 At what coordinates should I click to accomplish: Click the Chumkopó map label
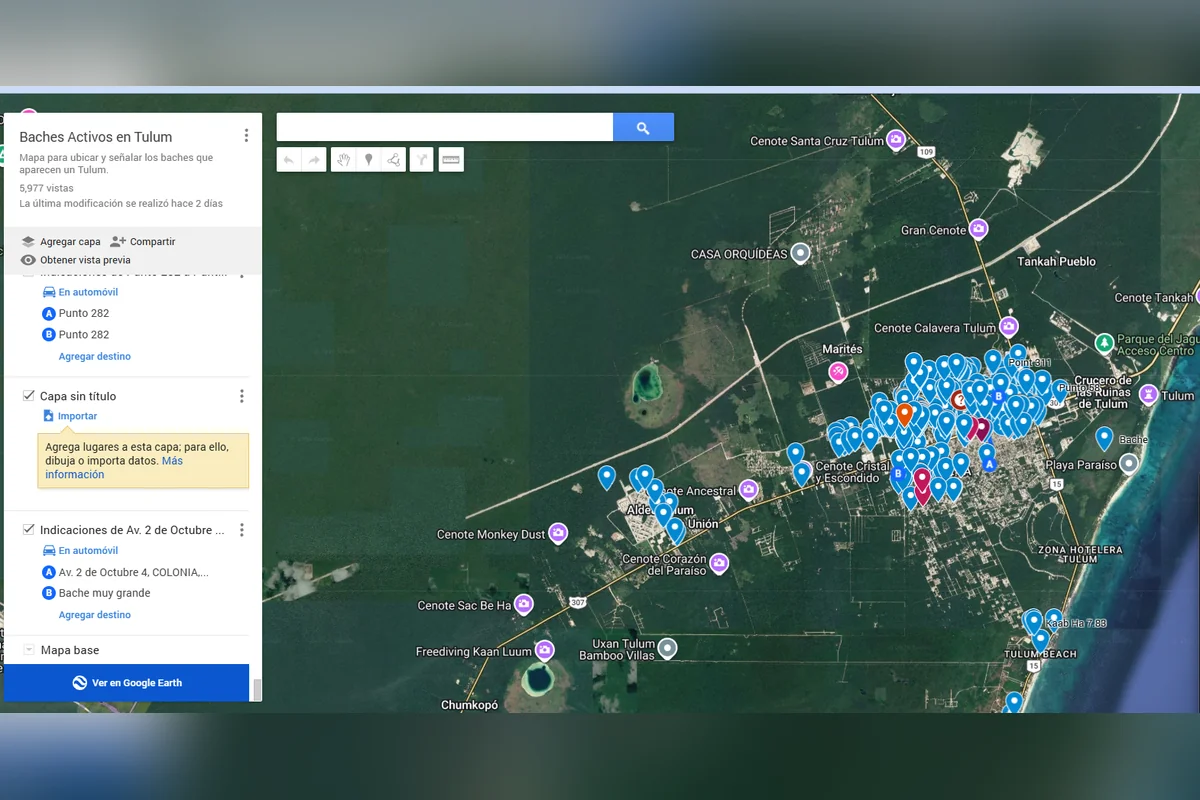pos(469,705)
